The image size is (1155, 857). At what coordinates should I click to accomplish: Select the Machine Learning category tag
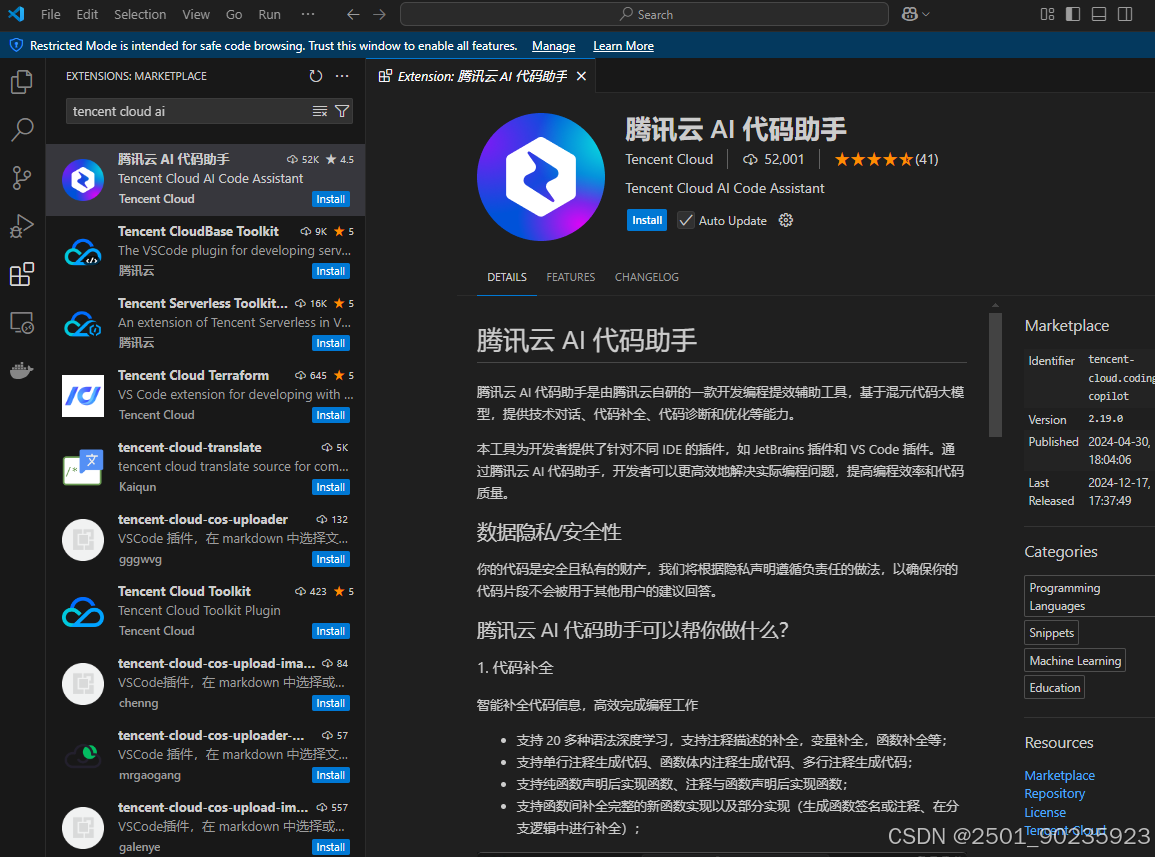click(1075, 661)
